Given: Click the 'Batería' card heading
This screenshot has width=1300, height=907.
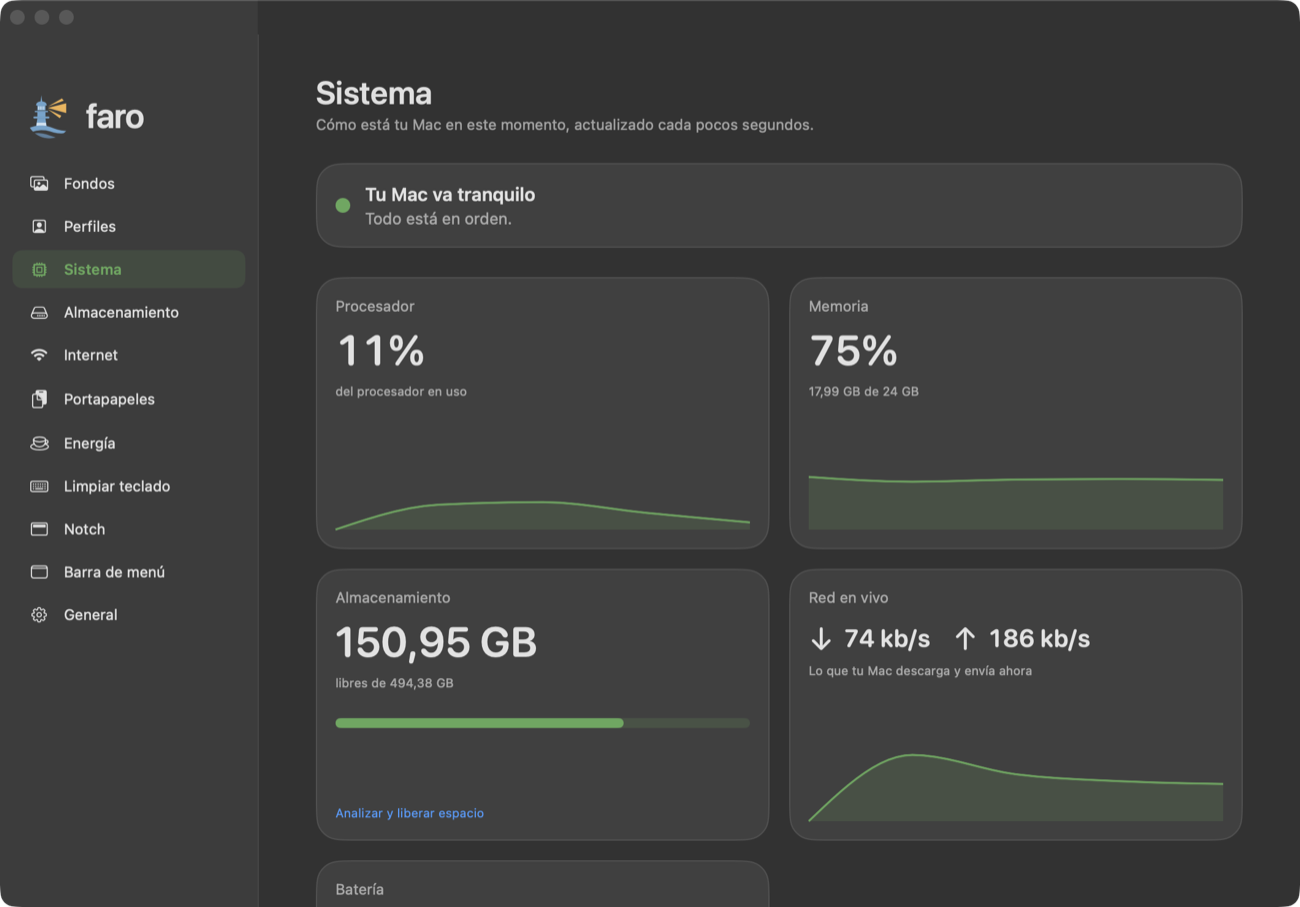Looking at the screenshot, I should coord(360,890).
